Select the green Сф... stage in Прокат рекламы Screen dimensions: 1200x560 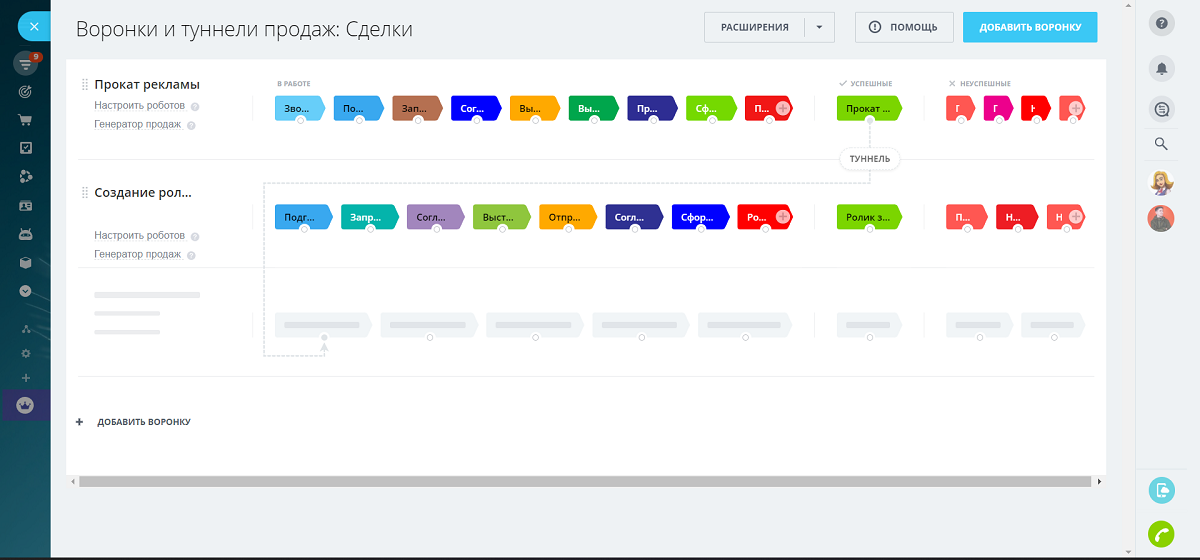click(x=711, y=108)
